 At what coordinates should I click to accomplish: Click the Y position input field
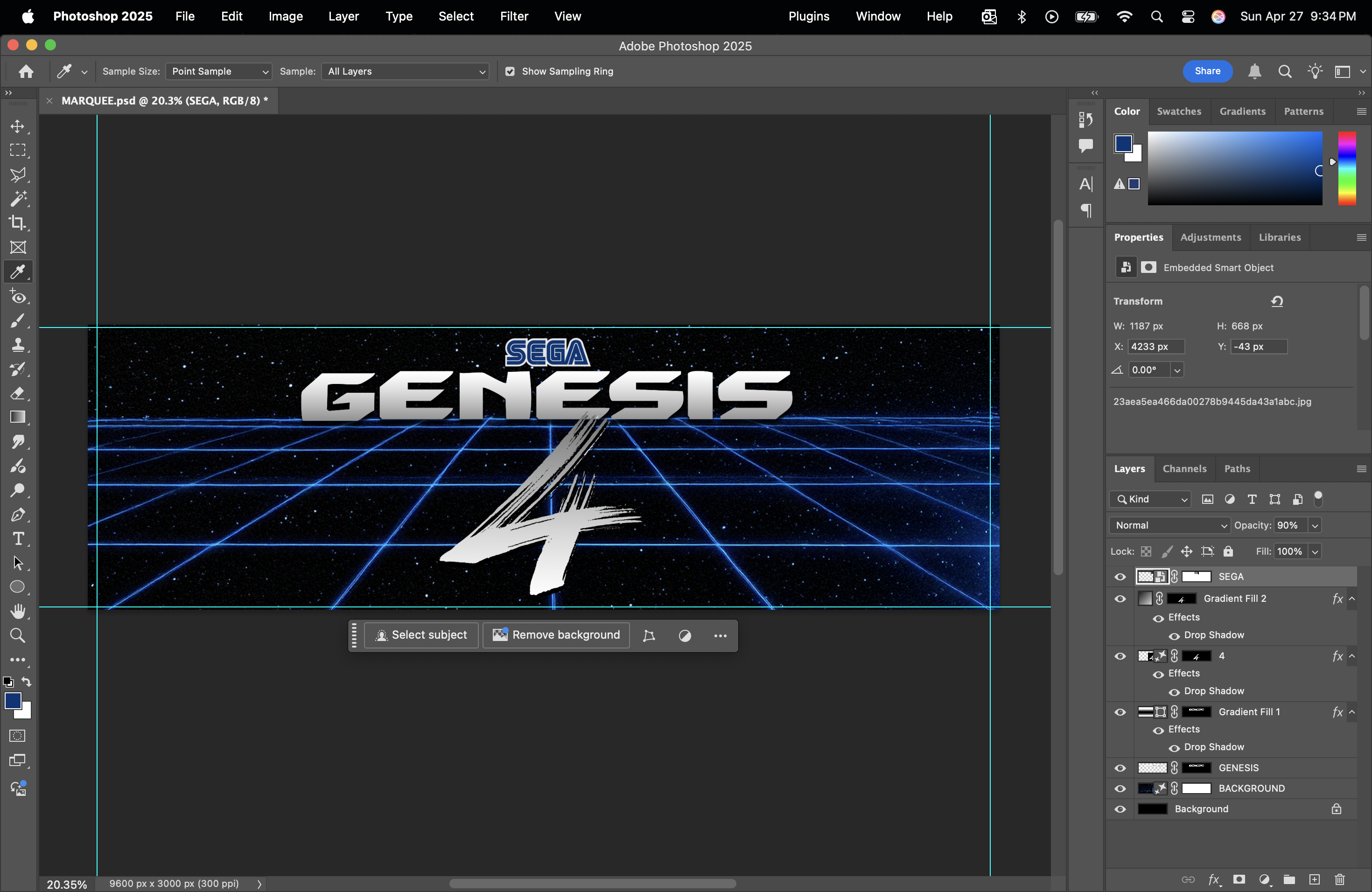click(x=1259, y=347)
